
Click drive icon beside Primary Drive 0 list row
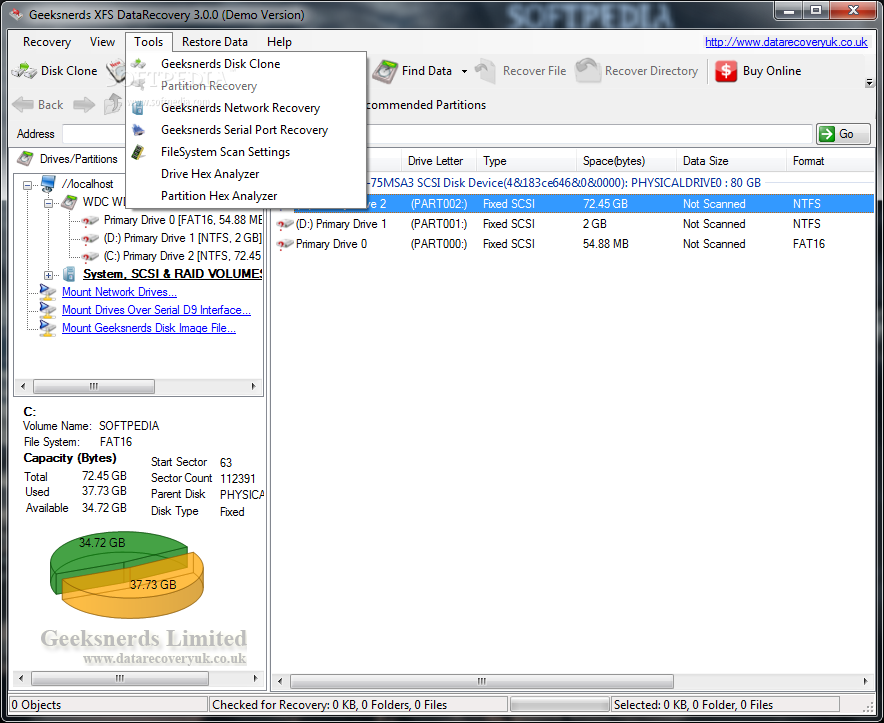[285, 244]
